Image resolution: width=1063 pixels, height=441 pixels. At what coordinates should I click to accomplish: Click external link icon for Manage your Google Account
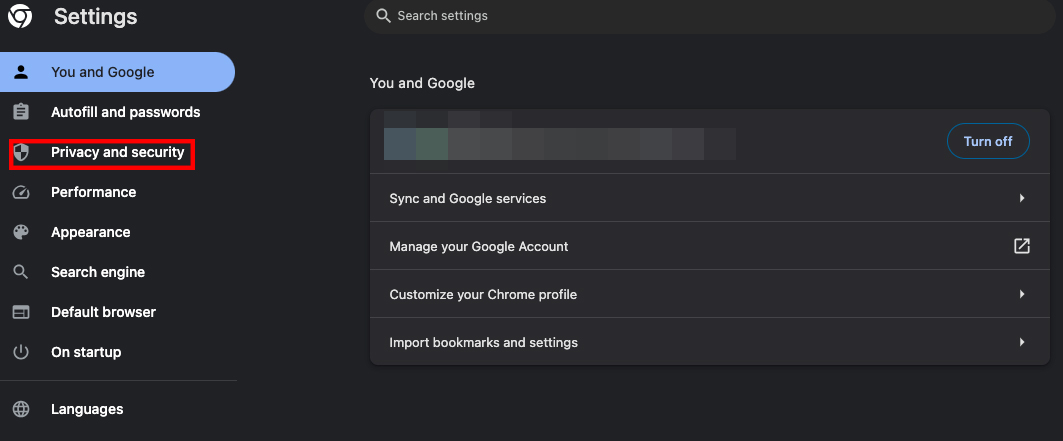[1022, 246]
